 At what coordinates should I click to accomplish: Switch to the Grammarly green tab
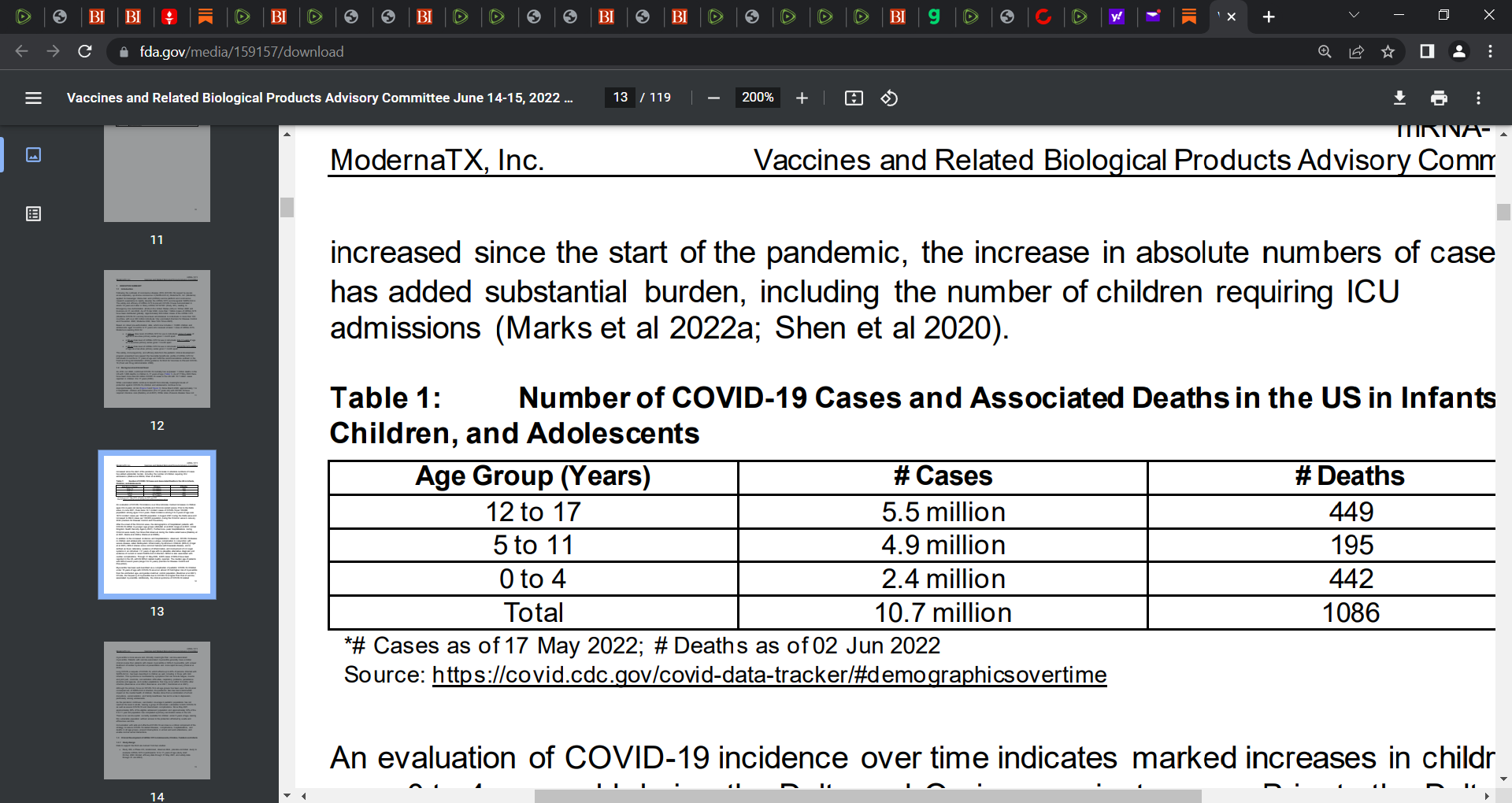click(x=934, y=17)
